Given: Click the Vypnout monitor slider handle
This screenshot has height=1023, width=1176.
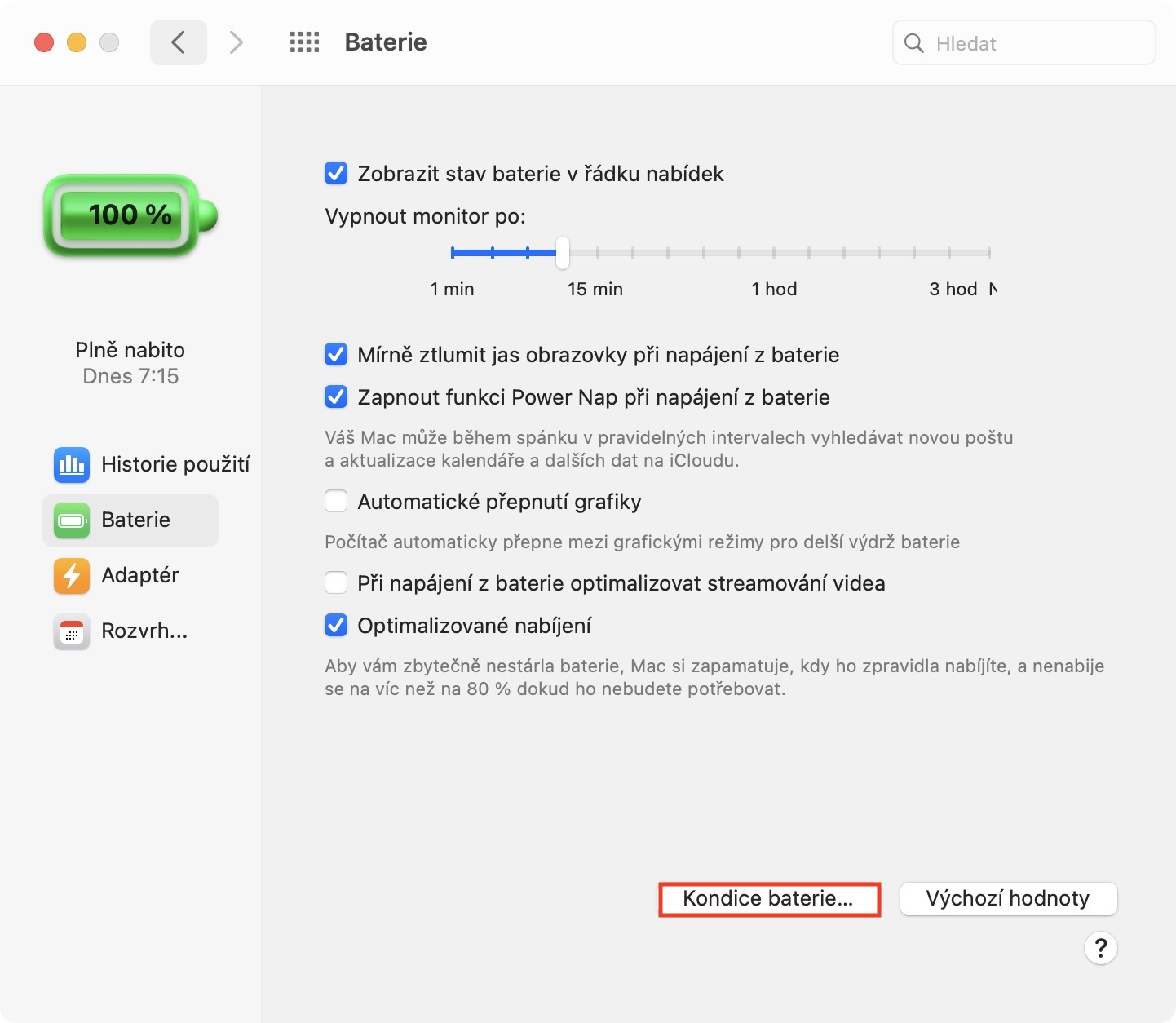Looking at the screenshot, I should (x=563, y=253).
